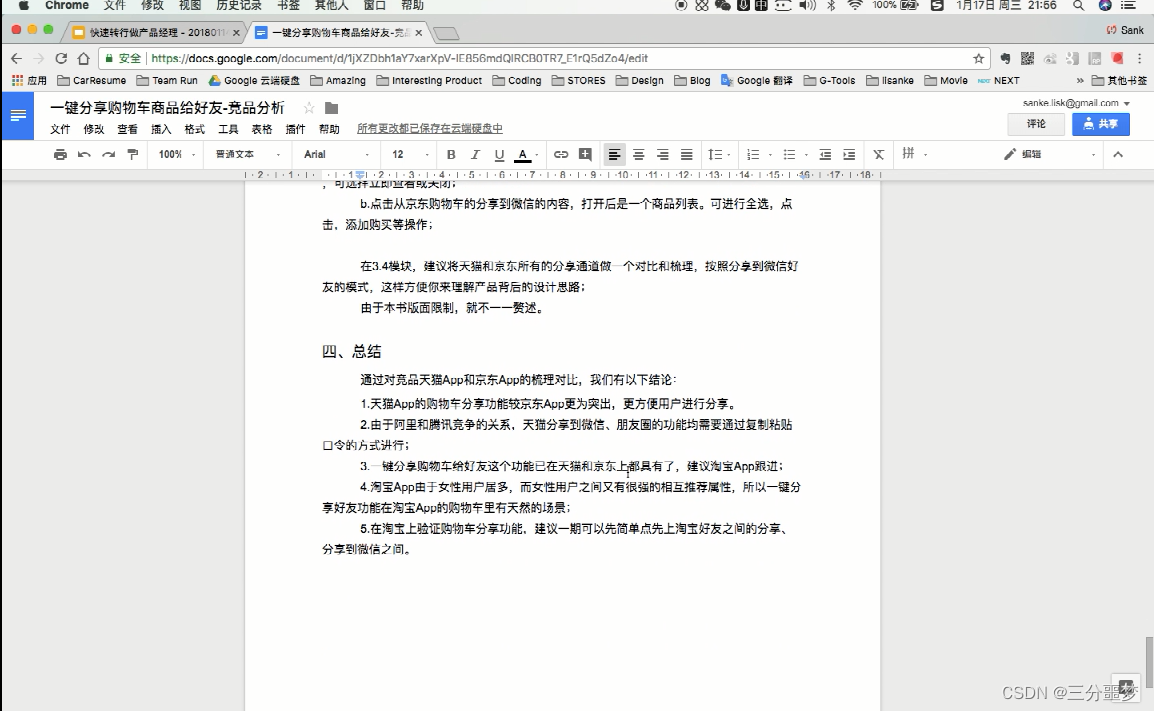
Task: Click the Explore button at bottom right
Action: click(x=1125, y=687)
